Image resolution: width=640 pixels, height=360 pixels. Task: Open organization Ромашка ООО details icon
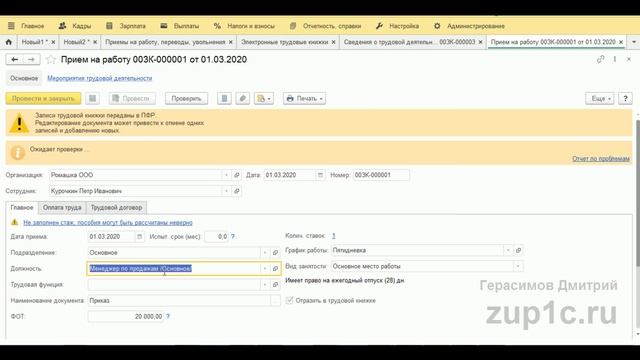(x=237, y=175)
